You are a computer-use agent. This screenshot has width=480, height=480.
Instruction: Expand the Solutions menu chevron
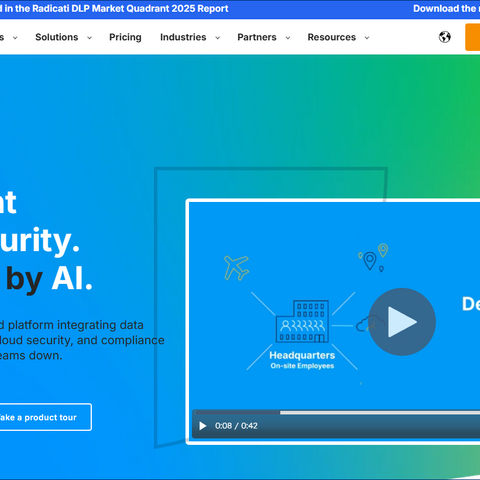[x=89, y=38]
